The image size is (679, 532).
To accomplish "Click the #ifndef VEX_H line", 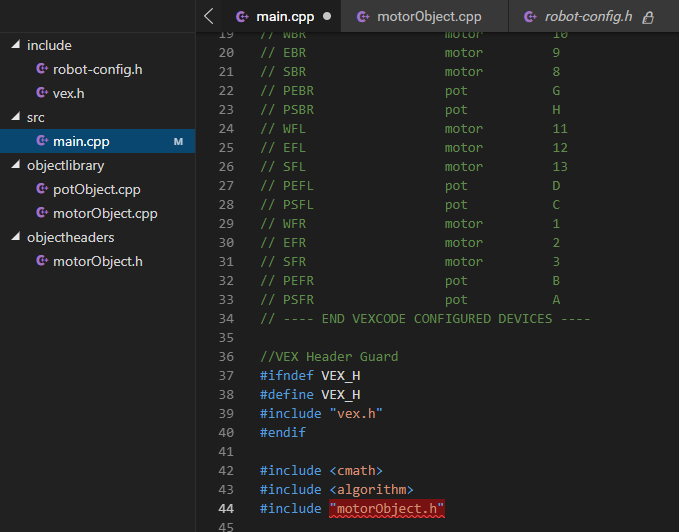I will (310, 376).
